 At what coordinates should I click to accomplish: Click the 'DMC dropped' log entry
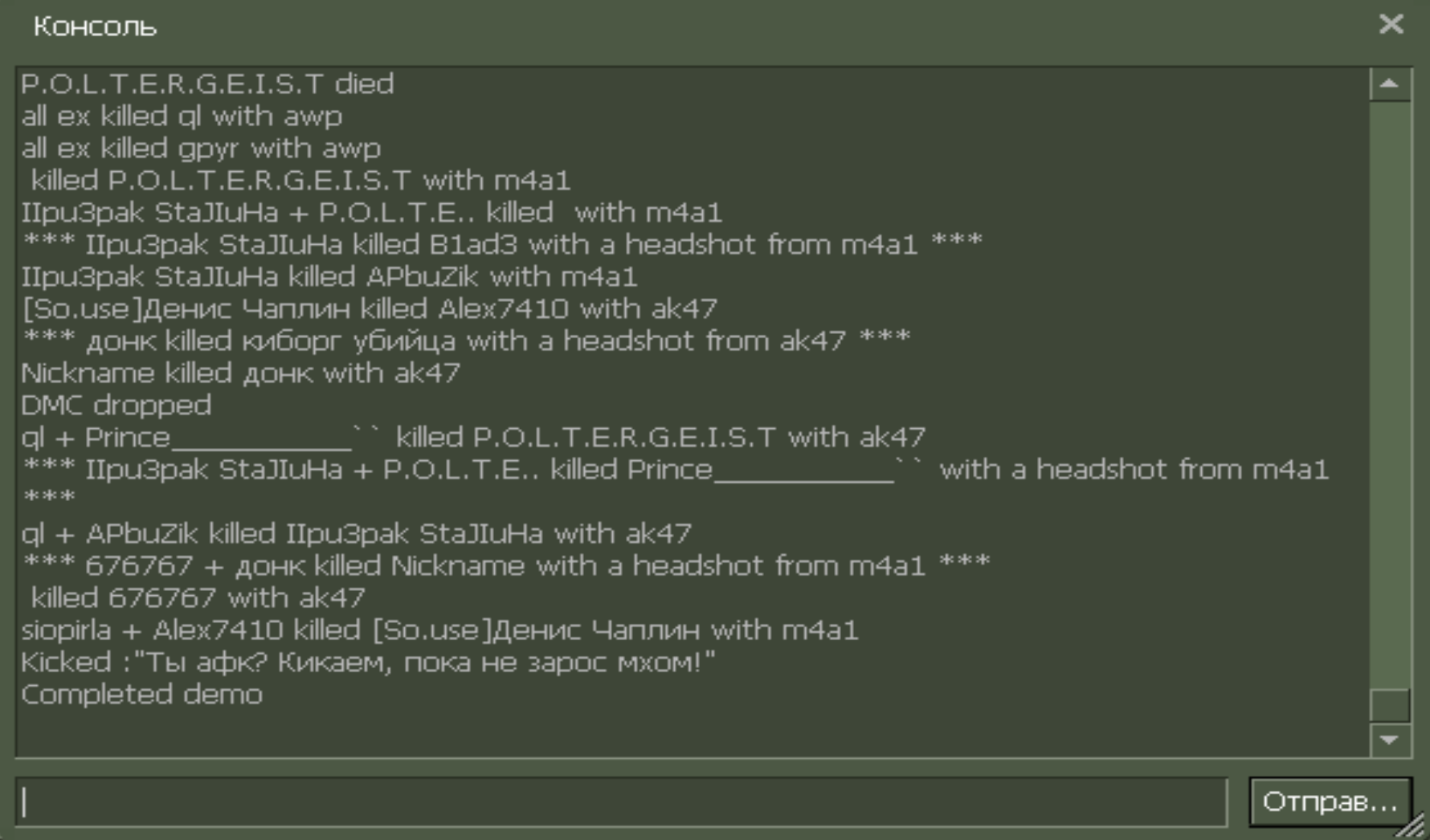click(x=116, y=406)
